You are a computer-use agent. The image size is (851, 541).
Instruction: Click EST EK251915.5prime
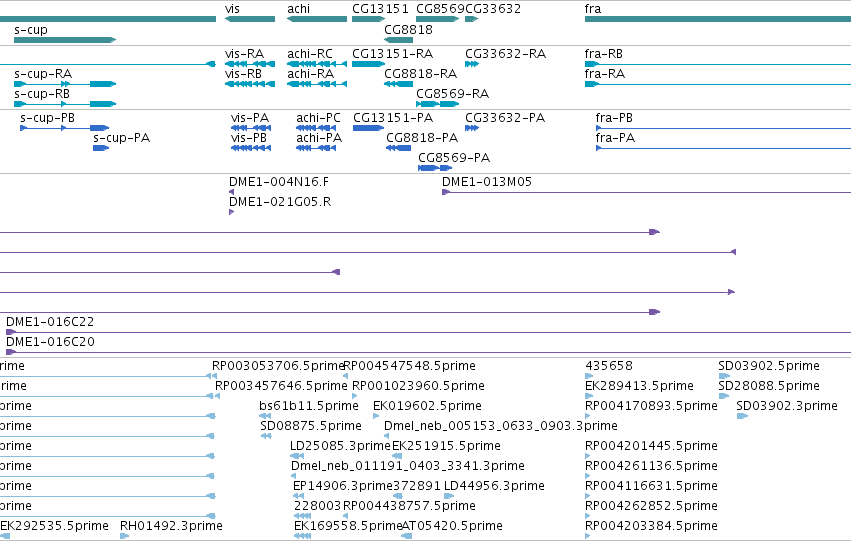pos(446,446)
